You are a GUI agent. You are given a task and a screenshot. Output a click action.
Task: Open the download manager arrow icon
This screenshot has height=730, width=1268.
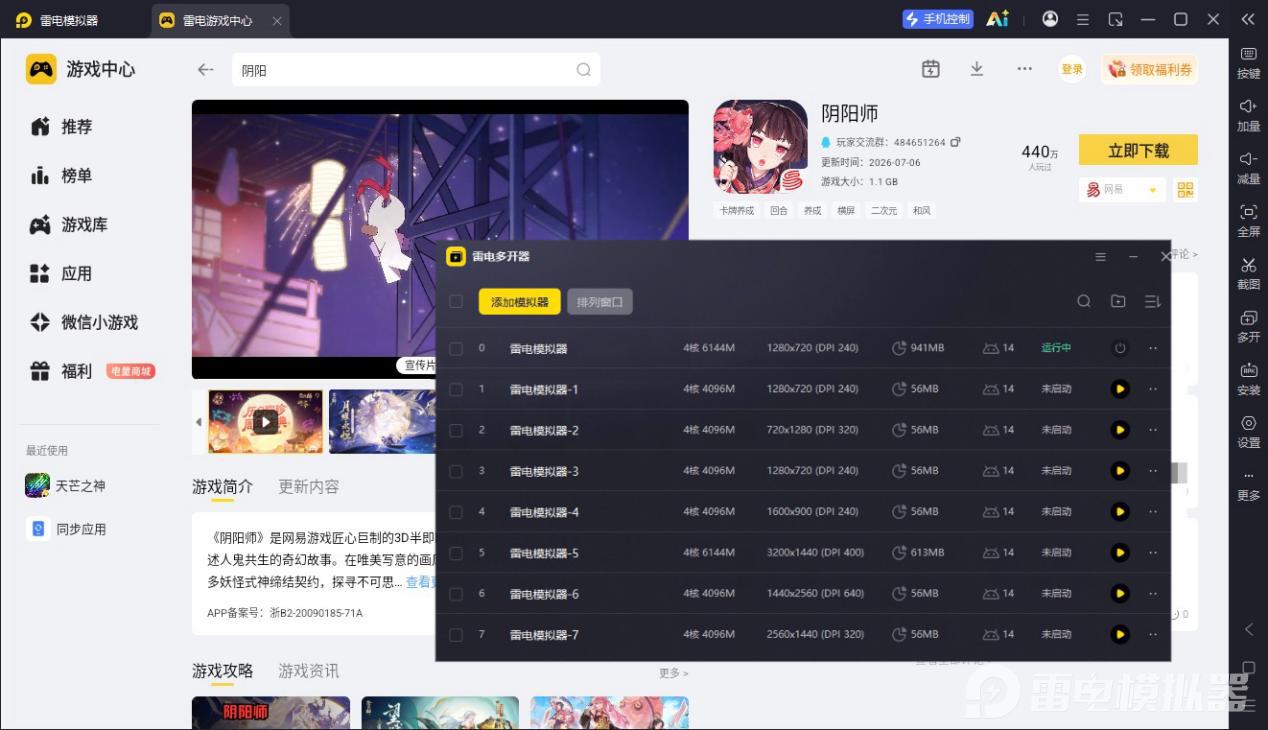[977, 69]
